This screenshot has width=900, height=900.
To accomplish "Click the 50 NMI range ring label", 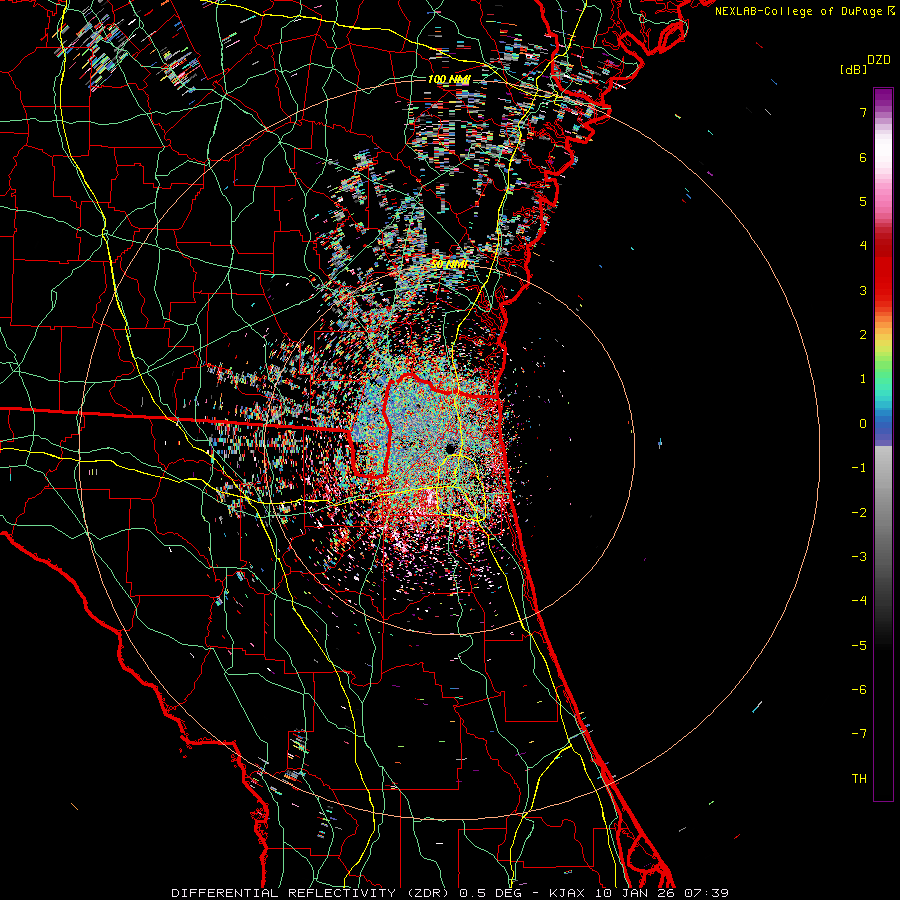I will pos(448,265).
